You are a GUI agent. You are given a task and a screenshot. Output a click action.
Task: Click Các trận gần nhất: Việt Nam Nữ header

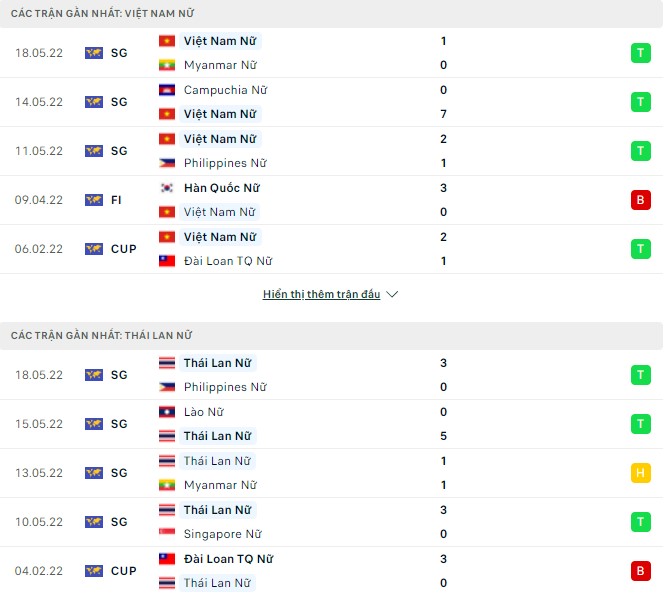click(103, 13)
